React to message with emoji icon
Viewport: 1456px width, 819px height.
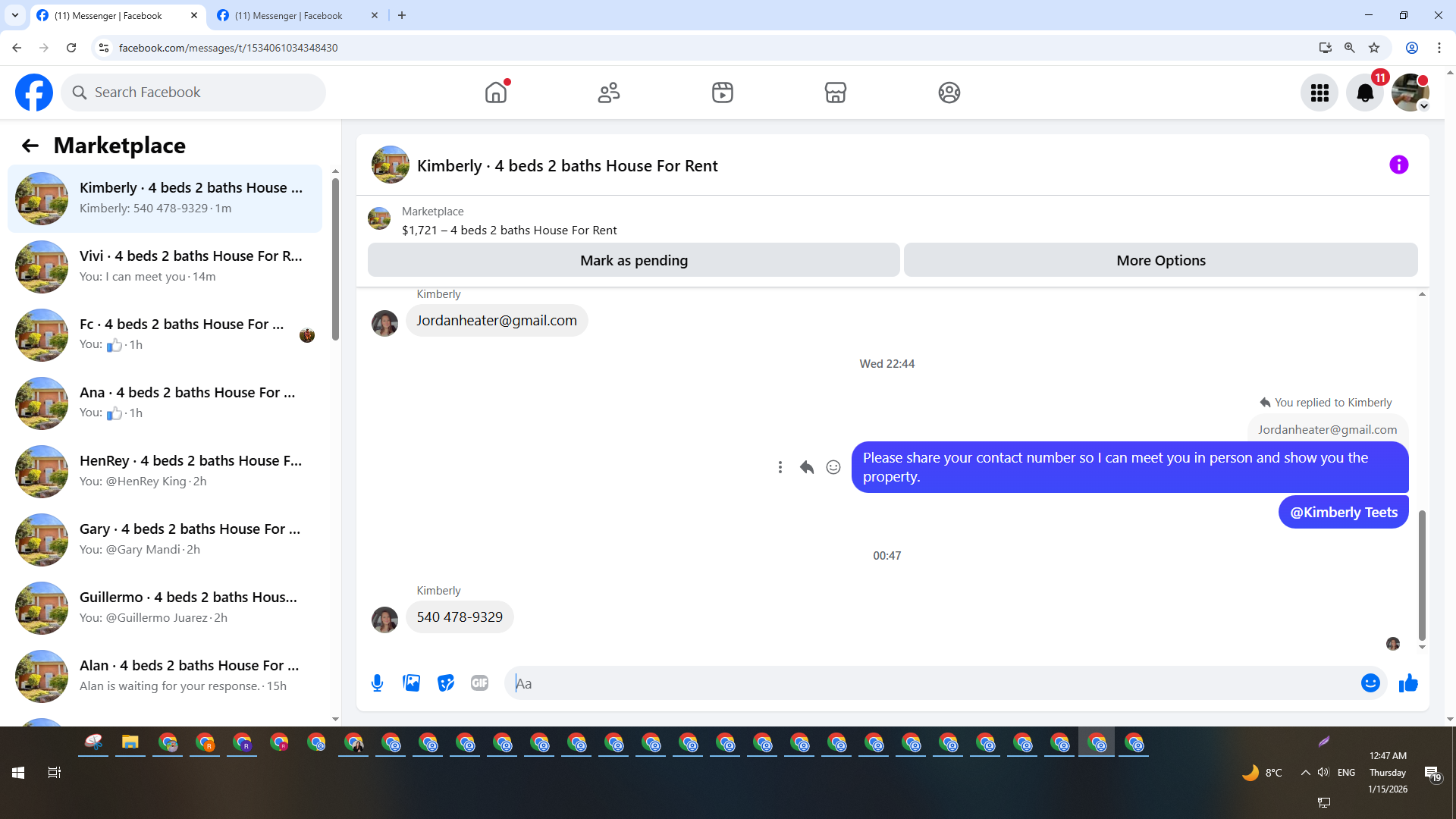(x=833, y=467)
